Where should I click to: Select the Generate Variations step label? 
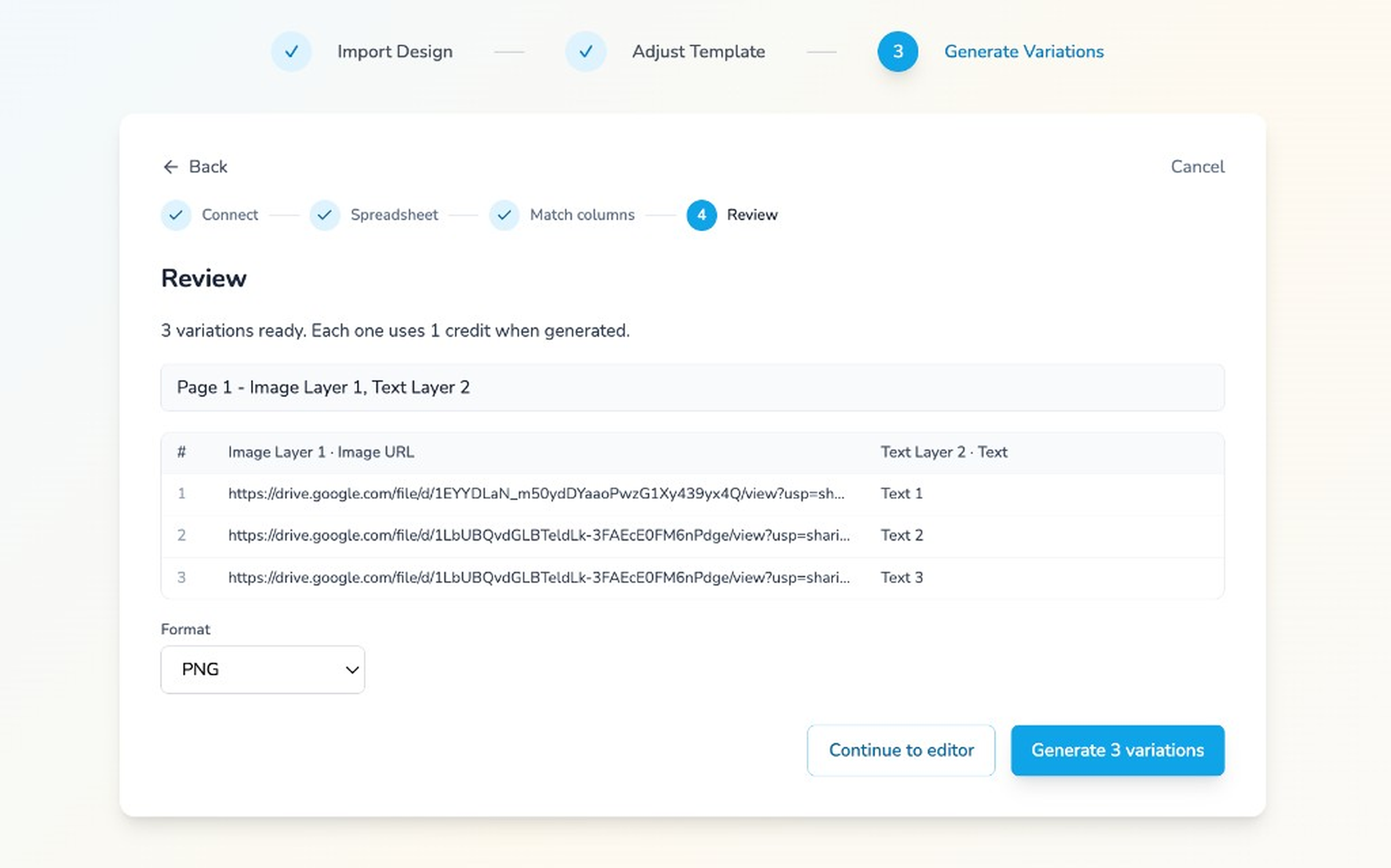point(1024,52)
